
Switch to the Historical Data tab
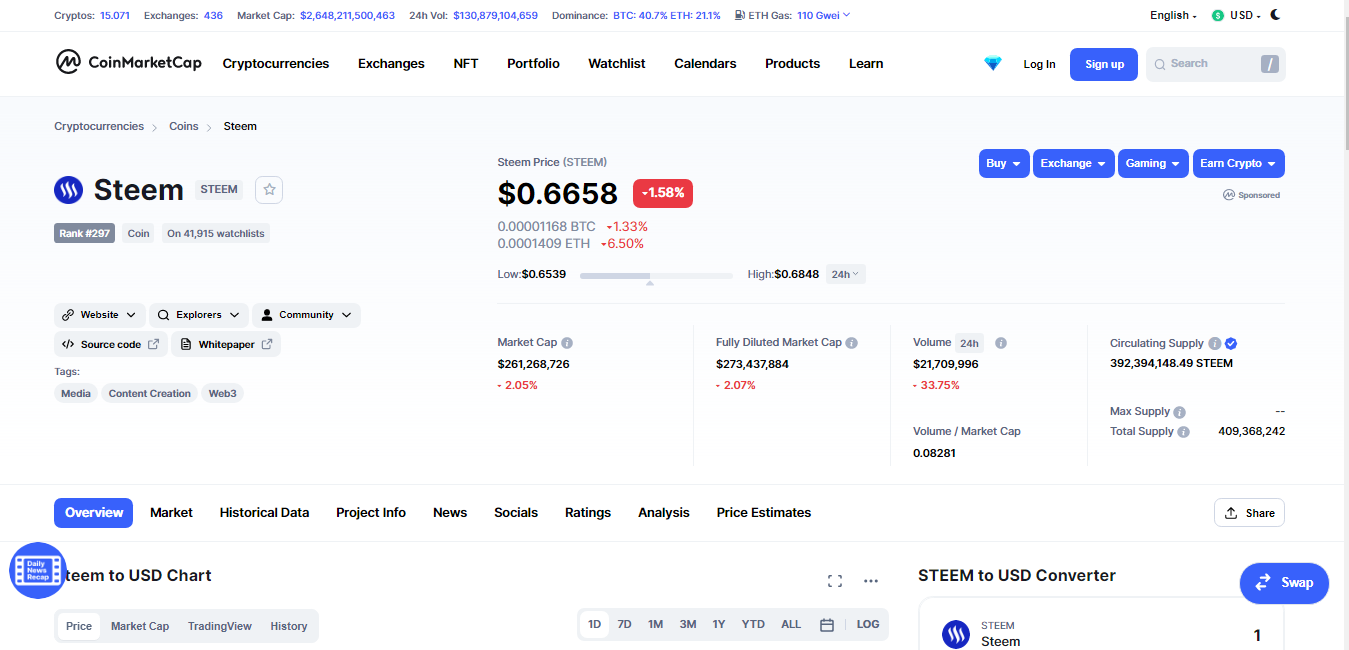tap(264, 512)
